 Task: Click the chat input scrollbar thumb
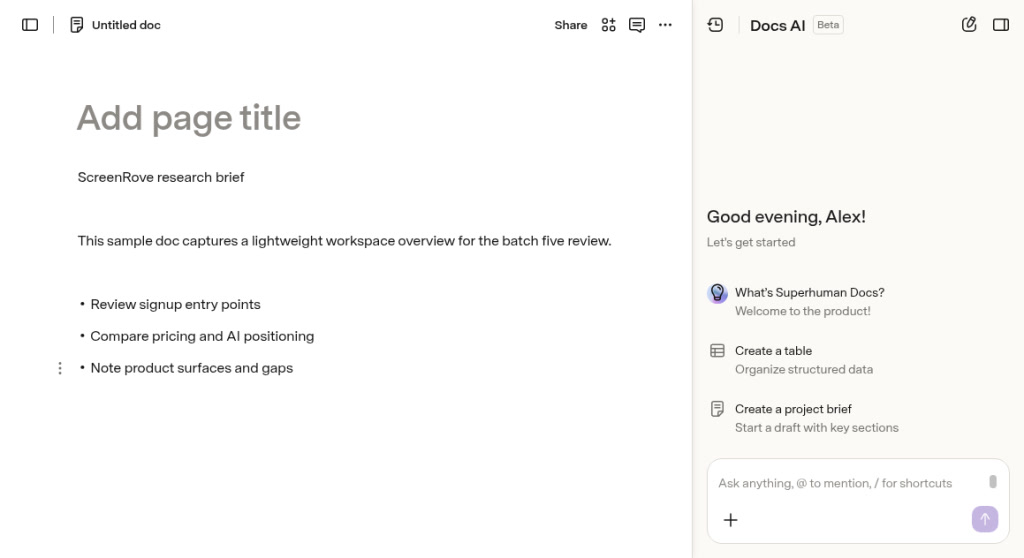pyautogui.click(x=993, y=482)
